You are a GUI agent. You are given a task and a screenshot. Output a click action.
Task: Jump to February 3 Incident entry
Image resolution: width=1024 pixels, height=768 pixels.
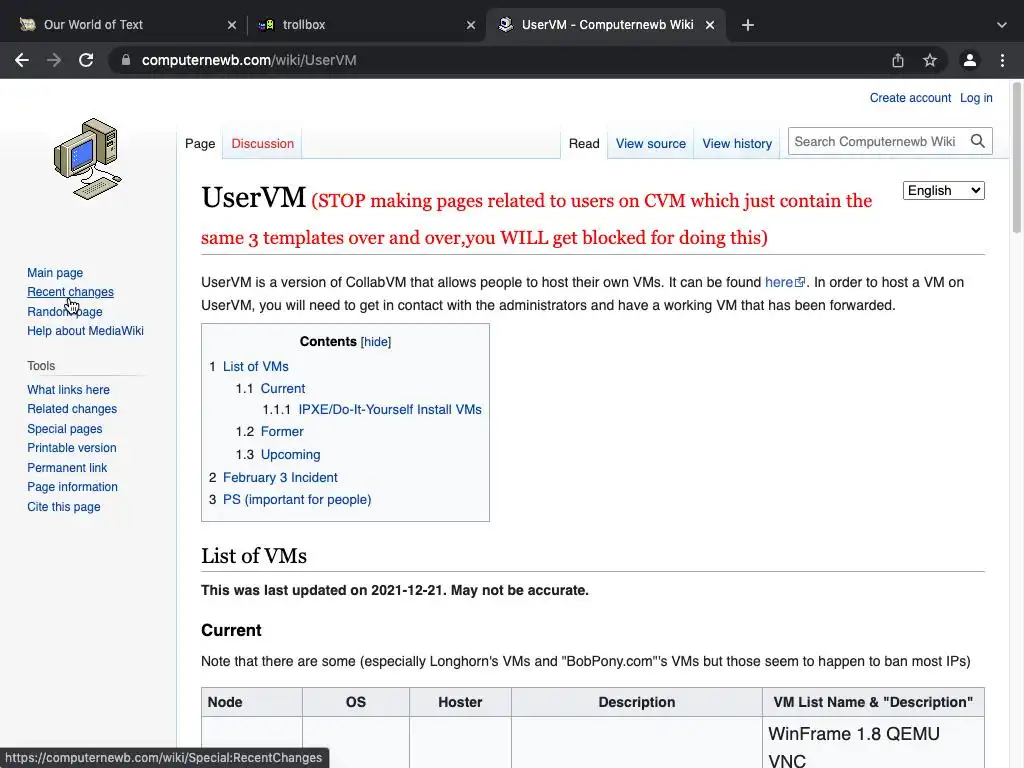280,477
